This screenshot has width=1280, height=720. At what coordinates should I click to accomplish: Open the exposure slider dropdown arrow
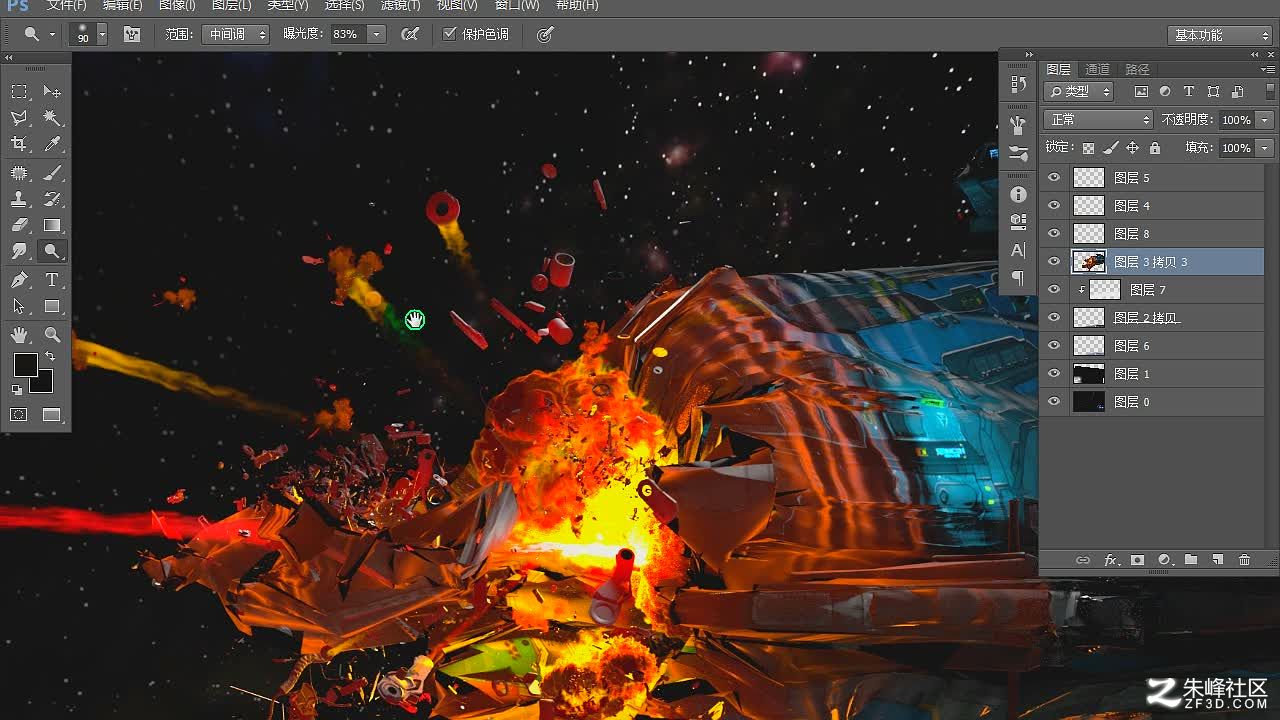[x=376, y=34]
